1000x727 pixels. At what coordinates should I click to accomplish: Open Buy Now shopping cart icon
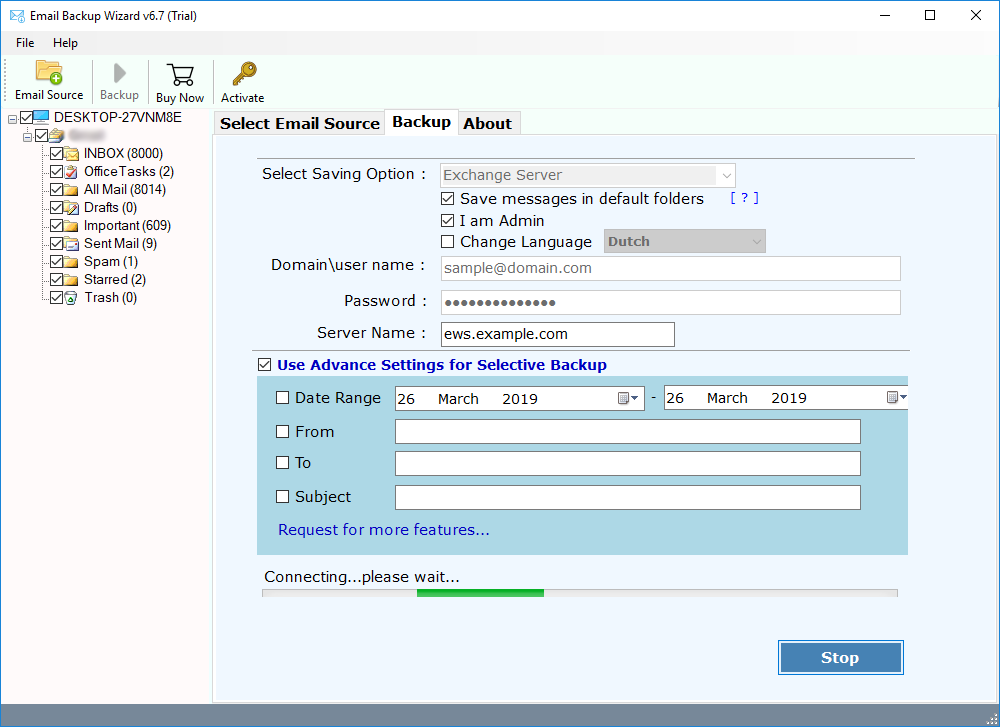coord(180,75)
